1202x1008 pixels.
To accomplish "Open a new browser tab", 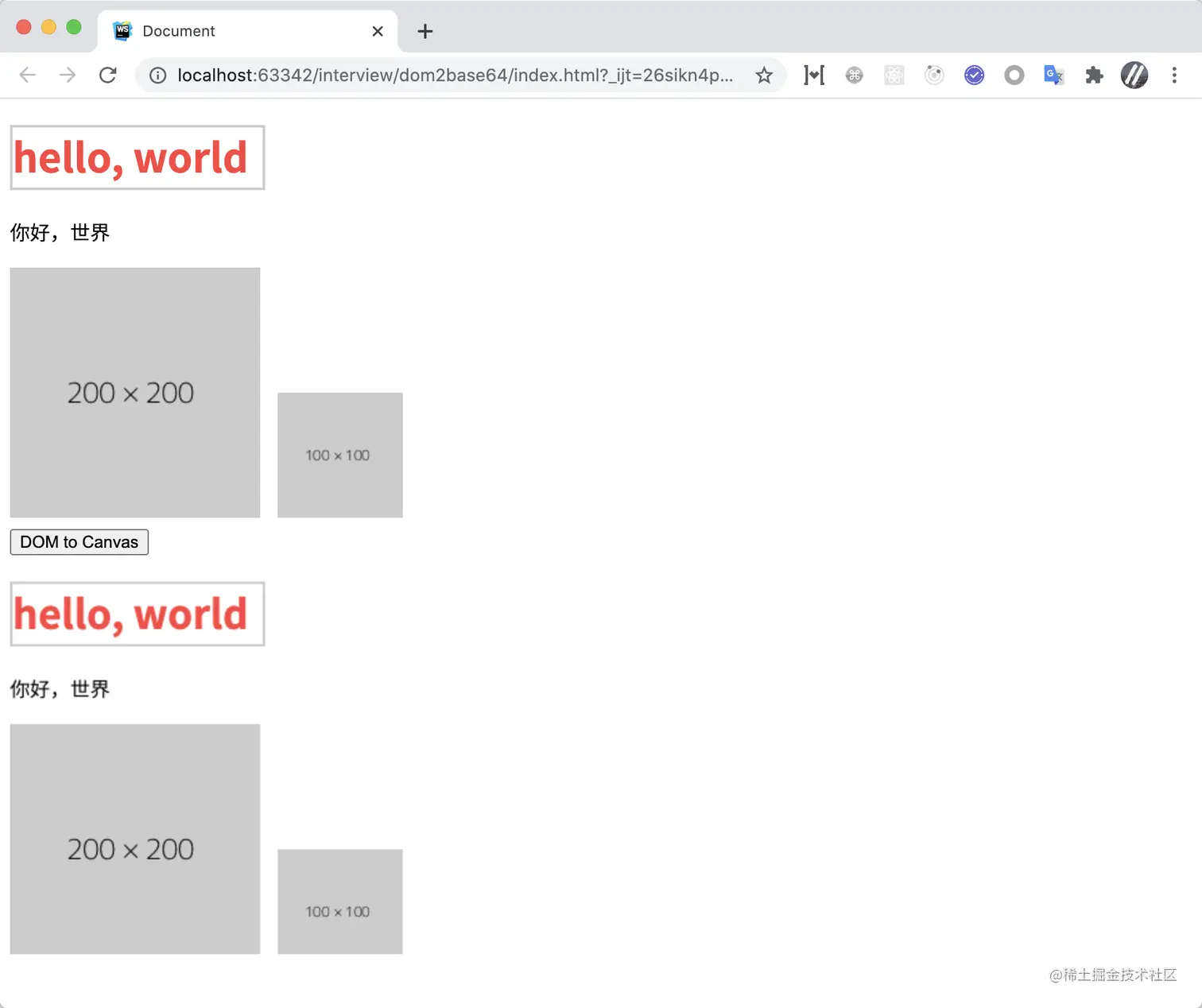I will pyautogui.click(x=425, y=31).
